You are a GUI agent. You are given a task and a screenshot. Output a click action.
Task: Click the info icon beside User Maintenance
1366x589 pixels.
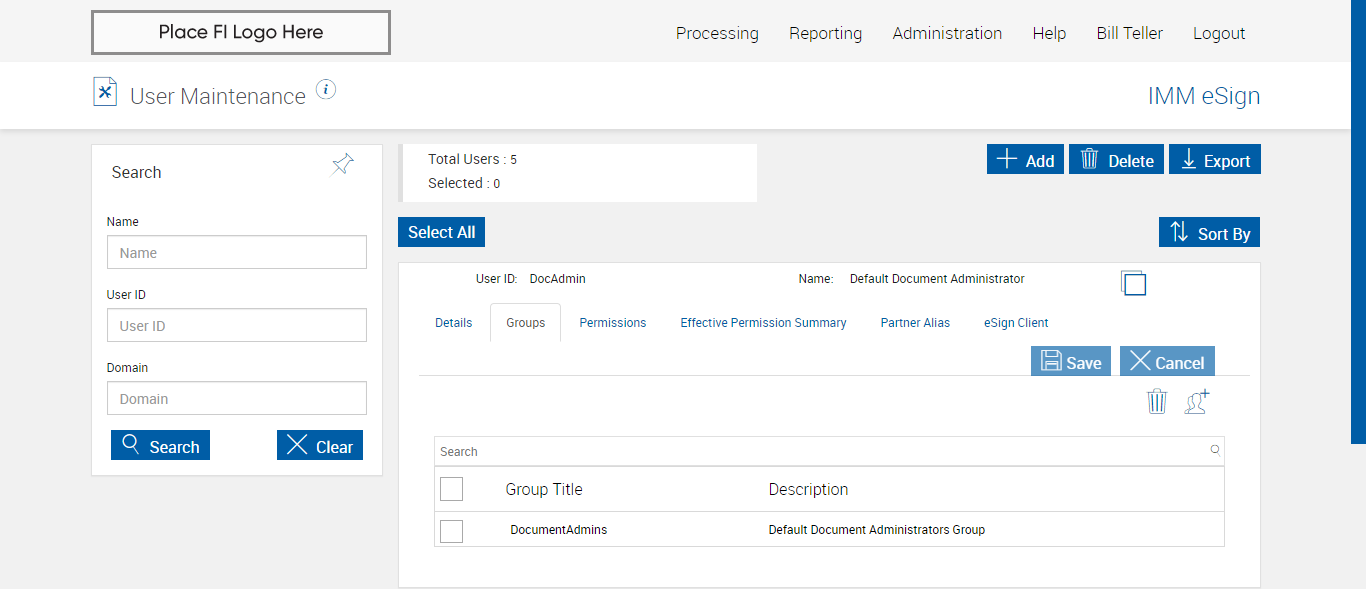pos(326,90)
